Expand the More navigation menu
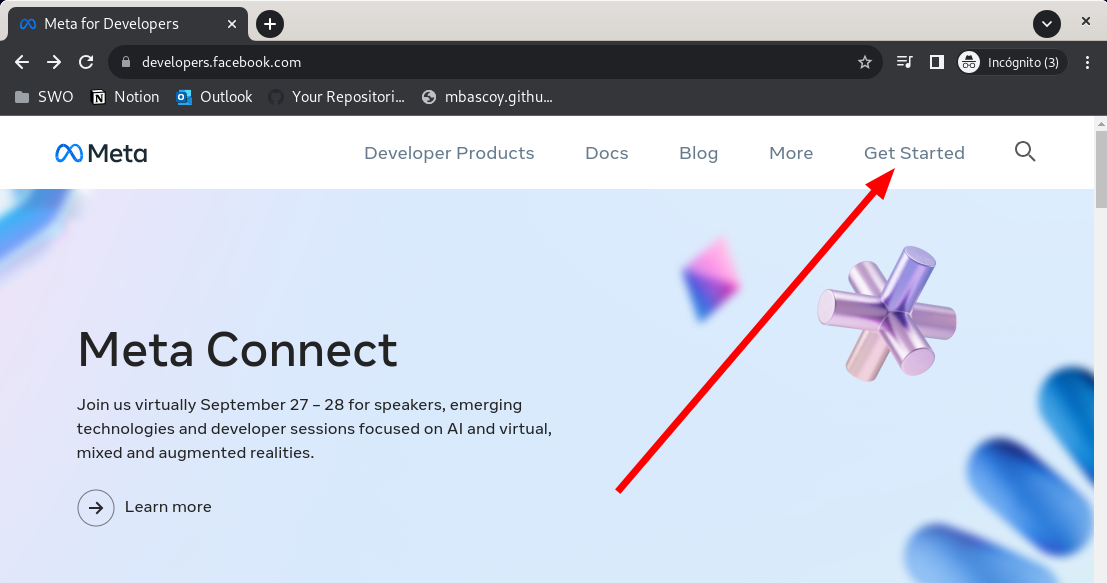Viewport: 1107px width, 583px height. click(x=791, y=153)
